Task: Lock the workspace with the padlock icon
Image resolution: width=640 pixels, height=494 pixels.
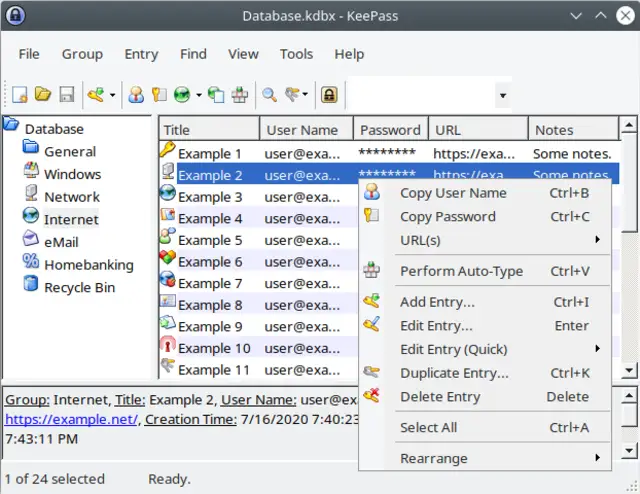Action: point(328,95)
